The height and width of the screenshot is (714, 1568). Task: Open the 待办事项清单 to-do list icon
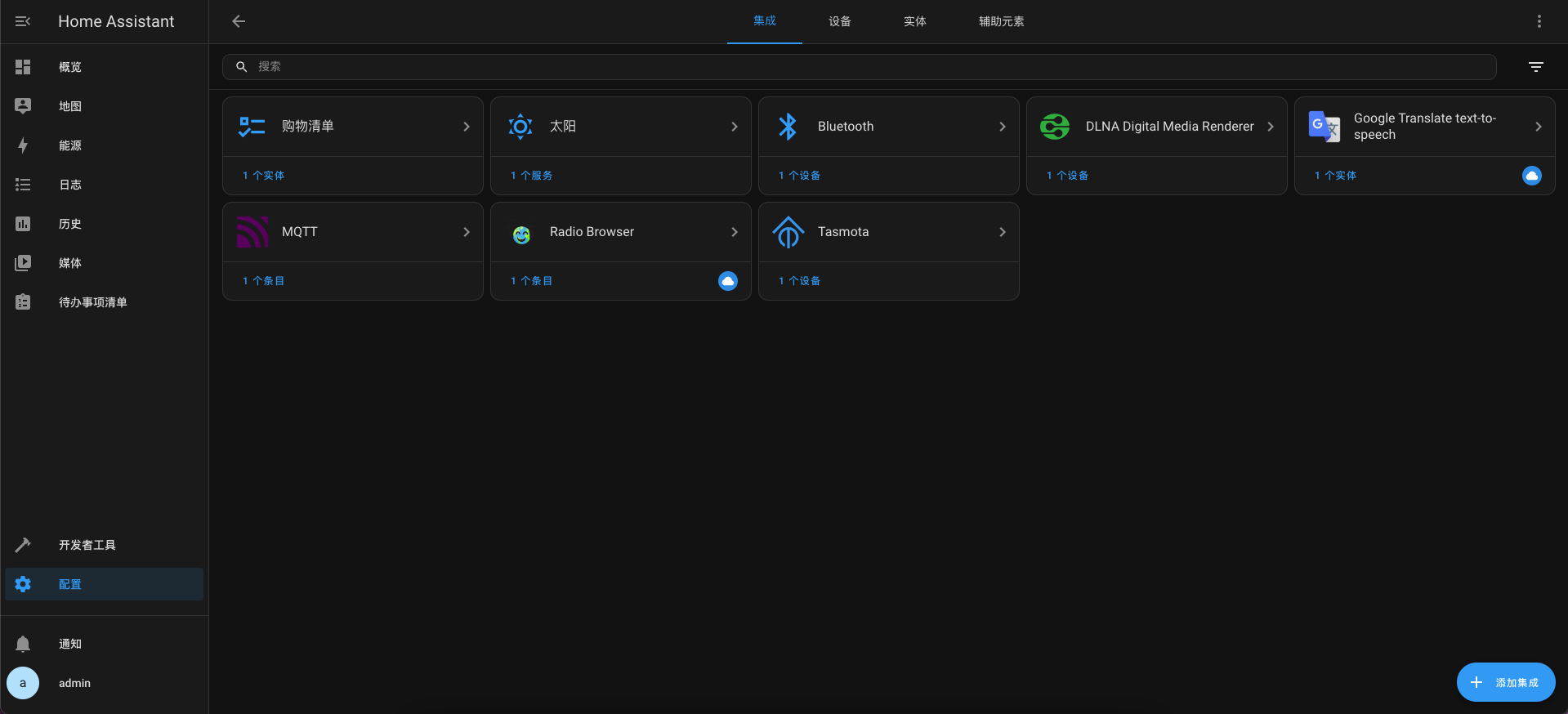click(23, 302)
